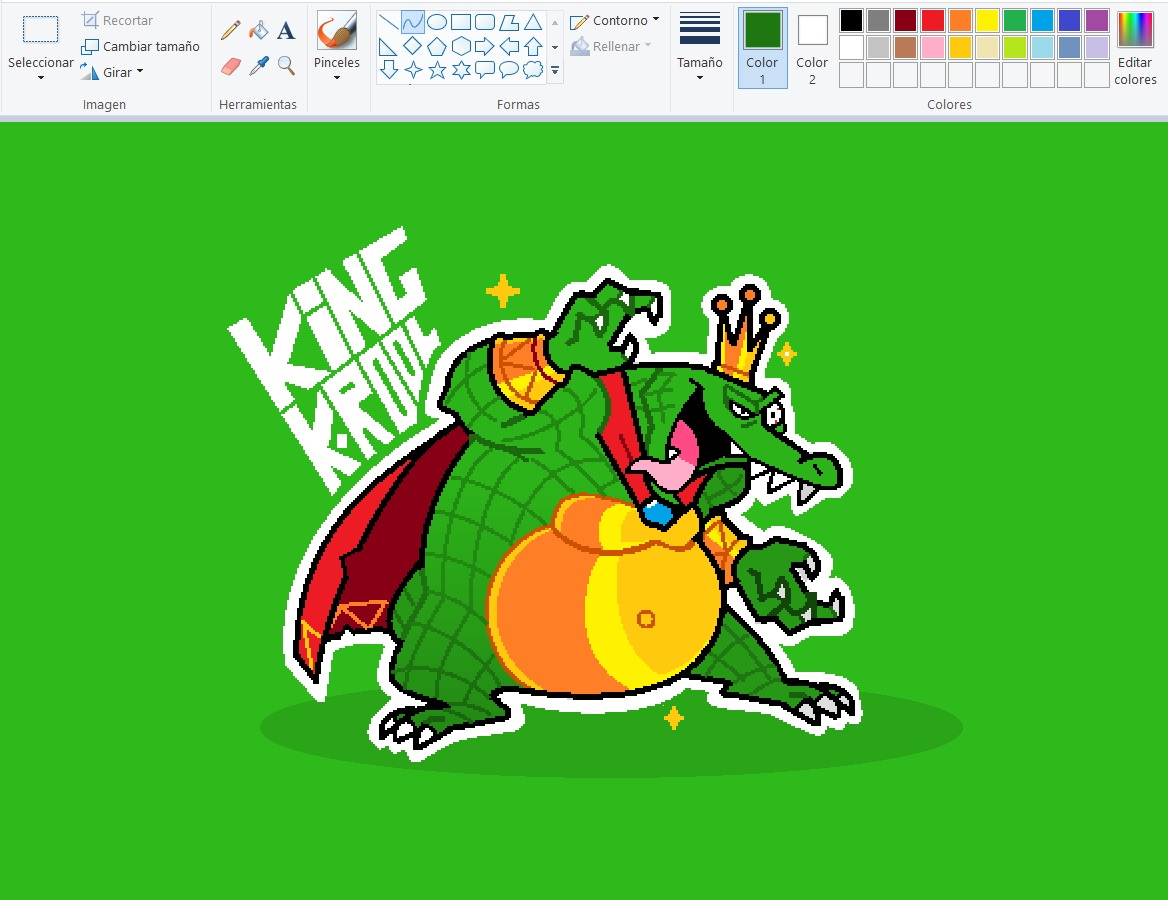Choose the Polygon shape
Viewport: 1168px width, 900px height.
[509, 22]
